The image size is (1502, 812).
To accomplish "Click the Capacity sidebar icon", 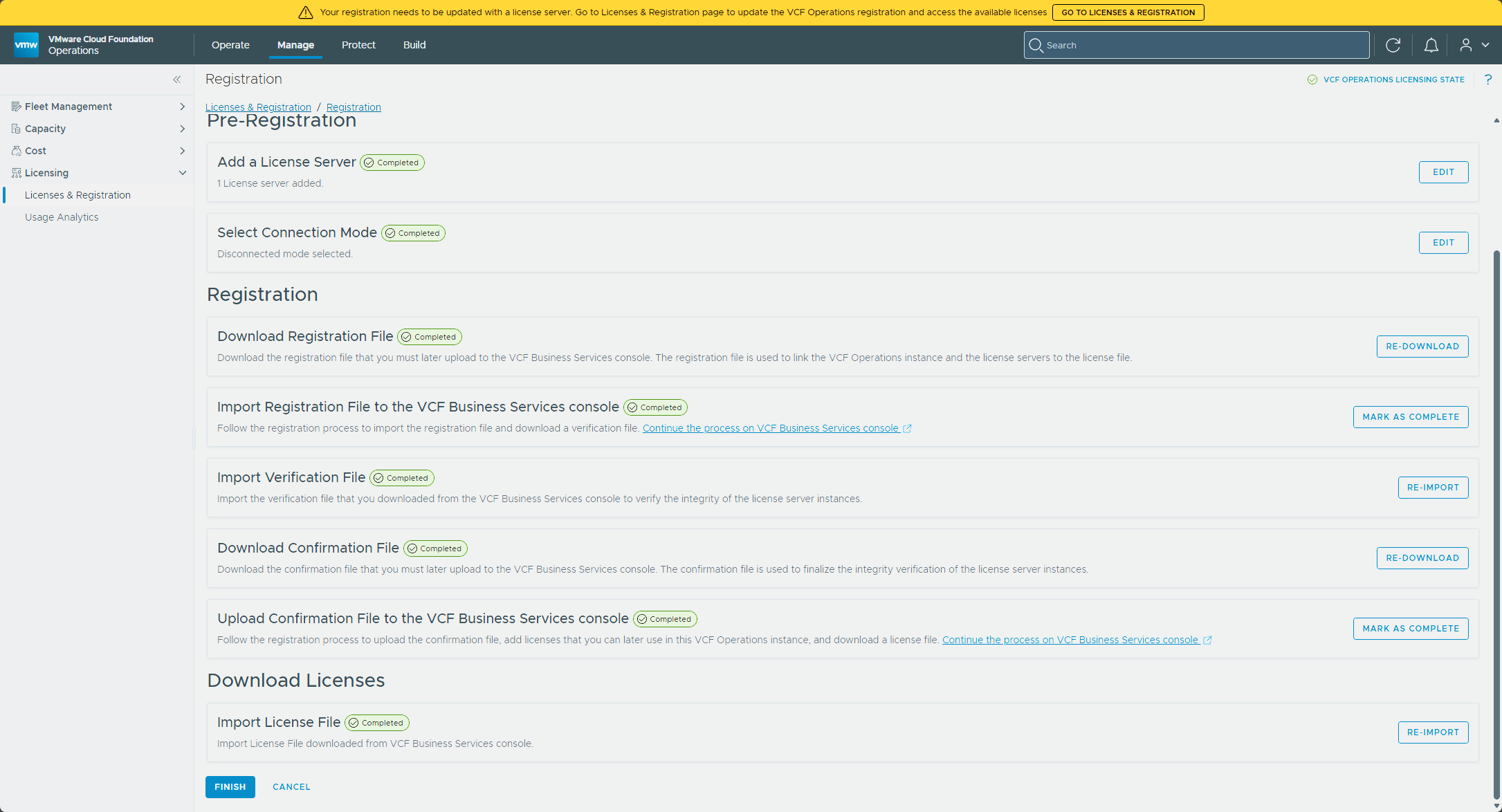I will 17,129.
